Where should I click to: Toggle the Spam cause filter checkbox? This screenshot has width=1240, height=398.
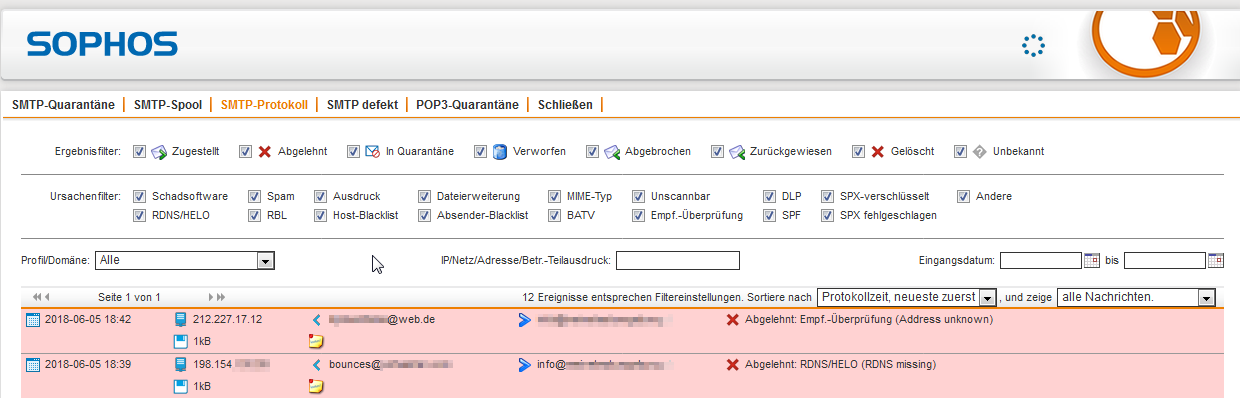[255, 196]
